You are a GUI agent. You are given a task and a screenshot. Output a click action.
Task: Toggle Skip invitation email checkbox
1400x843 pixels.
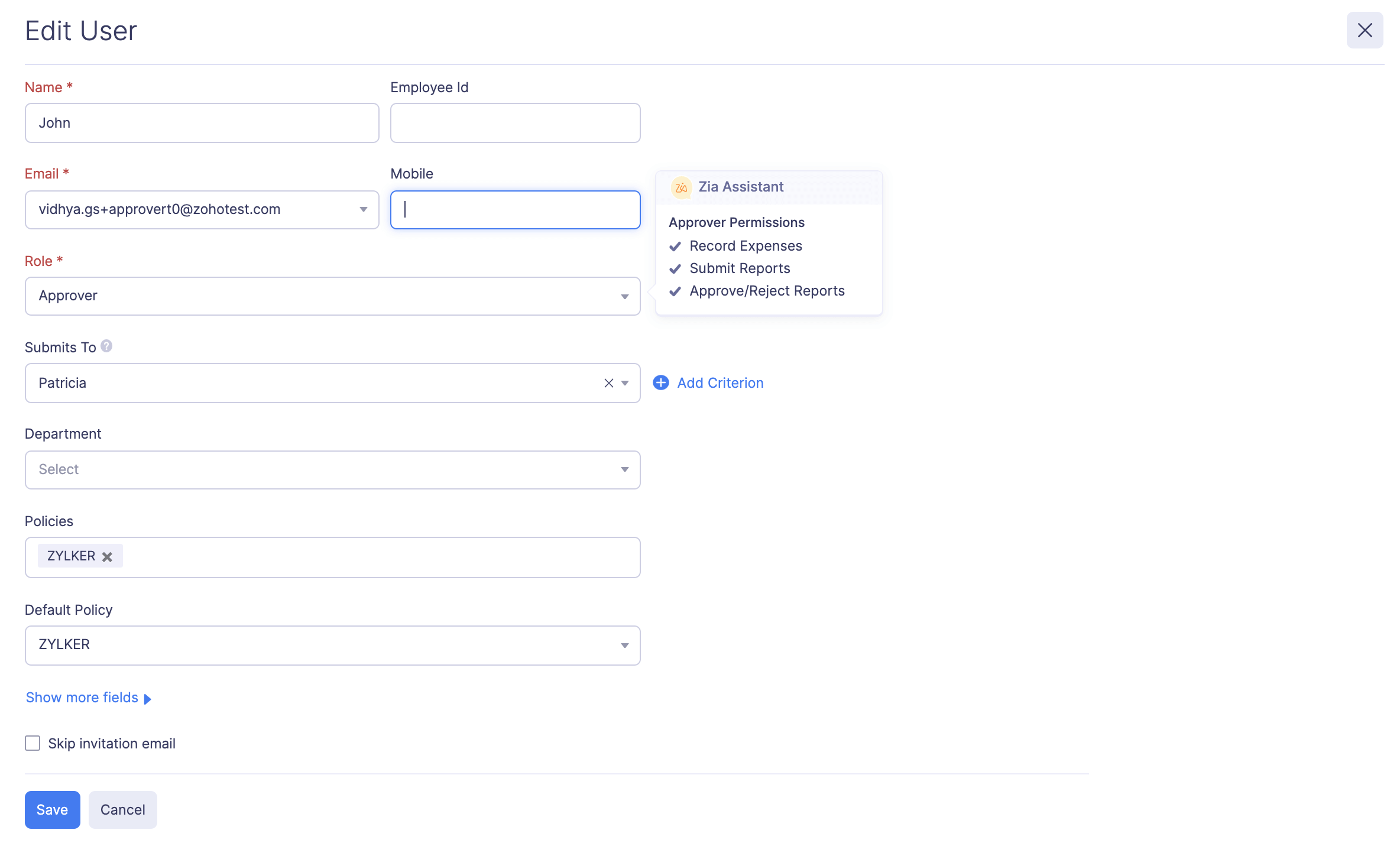(x=33, y=743)
